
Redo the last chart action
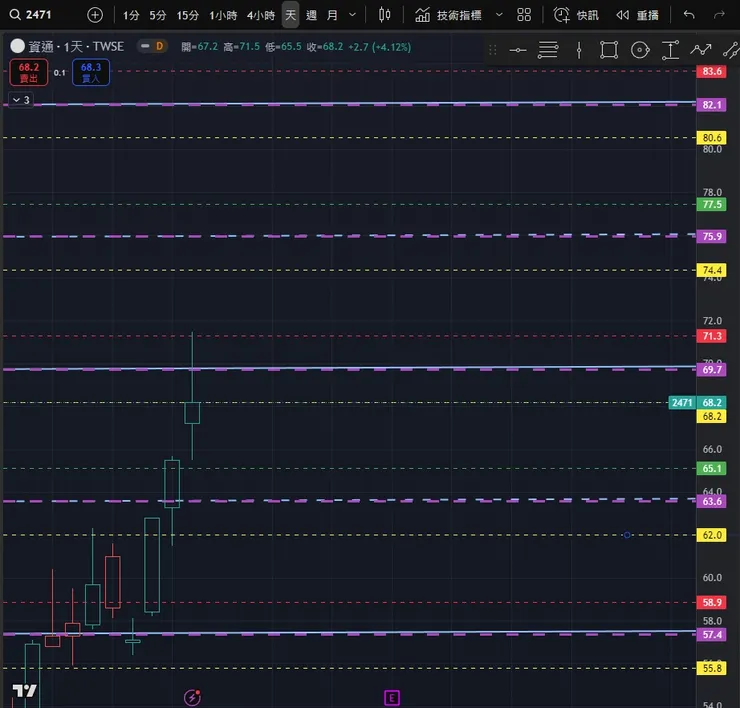719,15
